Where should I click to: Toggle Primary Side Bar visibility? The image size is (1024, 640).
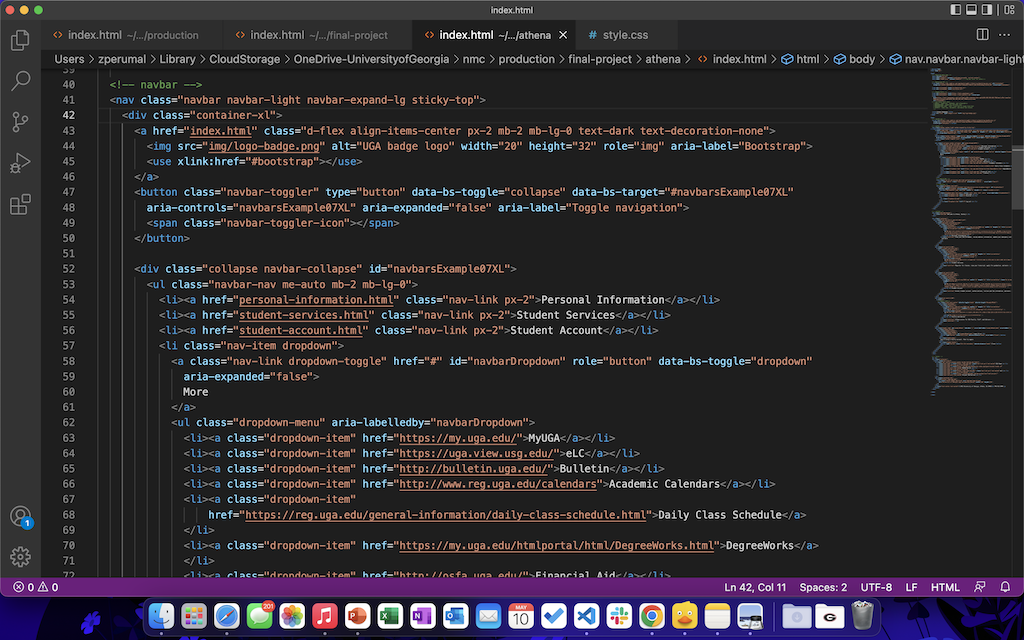pos(955,10)
